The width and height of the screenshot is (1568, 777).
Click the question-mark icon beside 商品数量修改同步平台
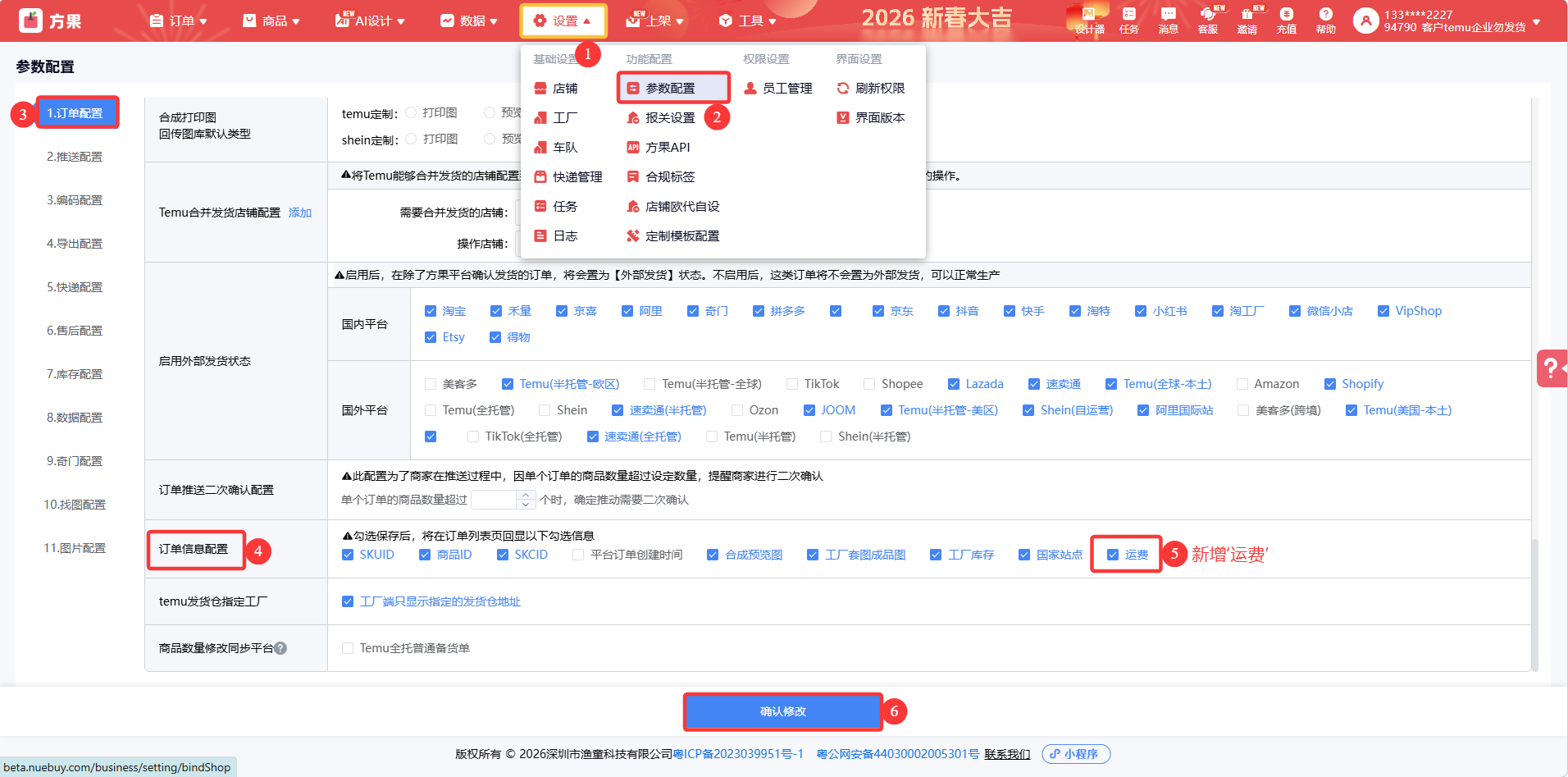point(280,648)
